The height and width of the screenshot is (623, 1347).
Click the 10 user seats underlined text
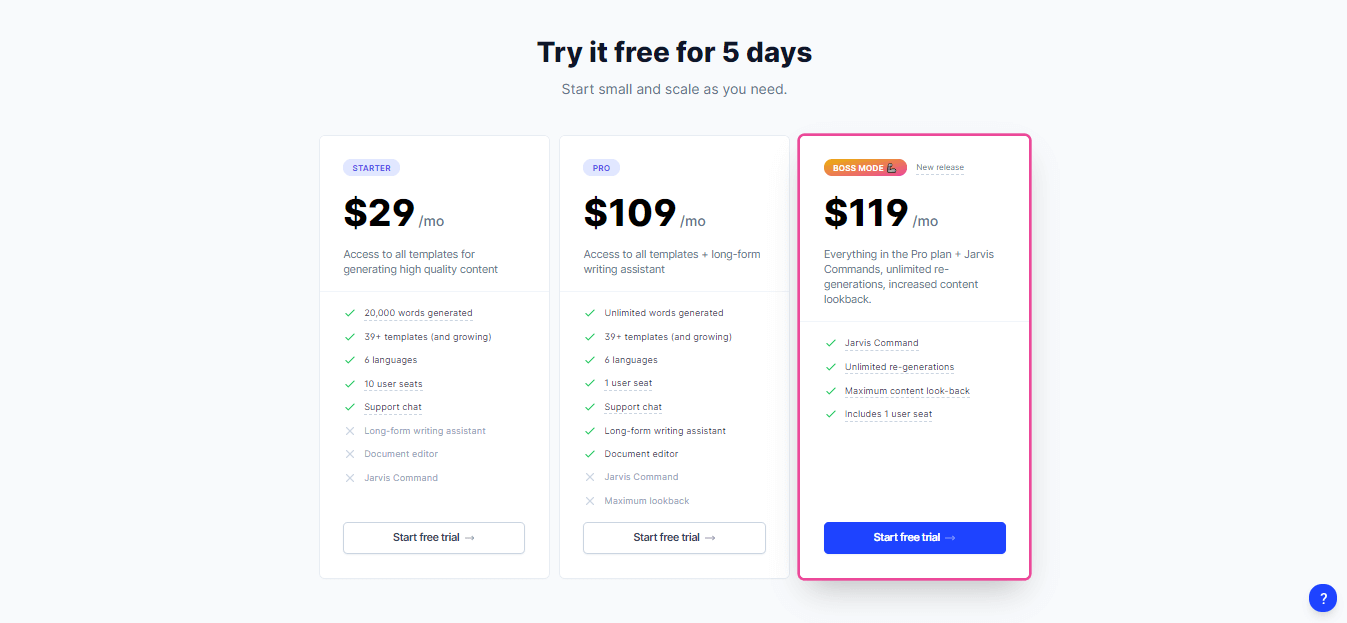click(x=393, y=384)
